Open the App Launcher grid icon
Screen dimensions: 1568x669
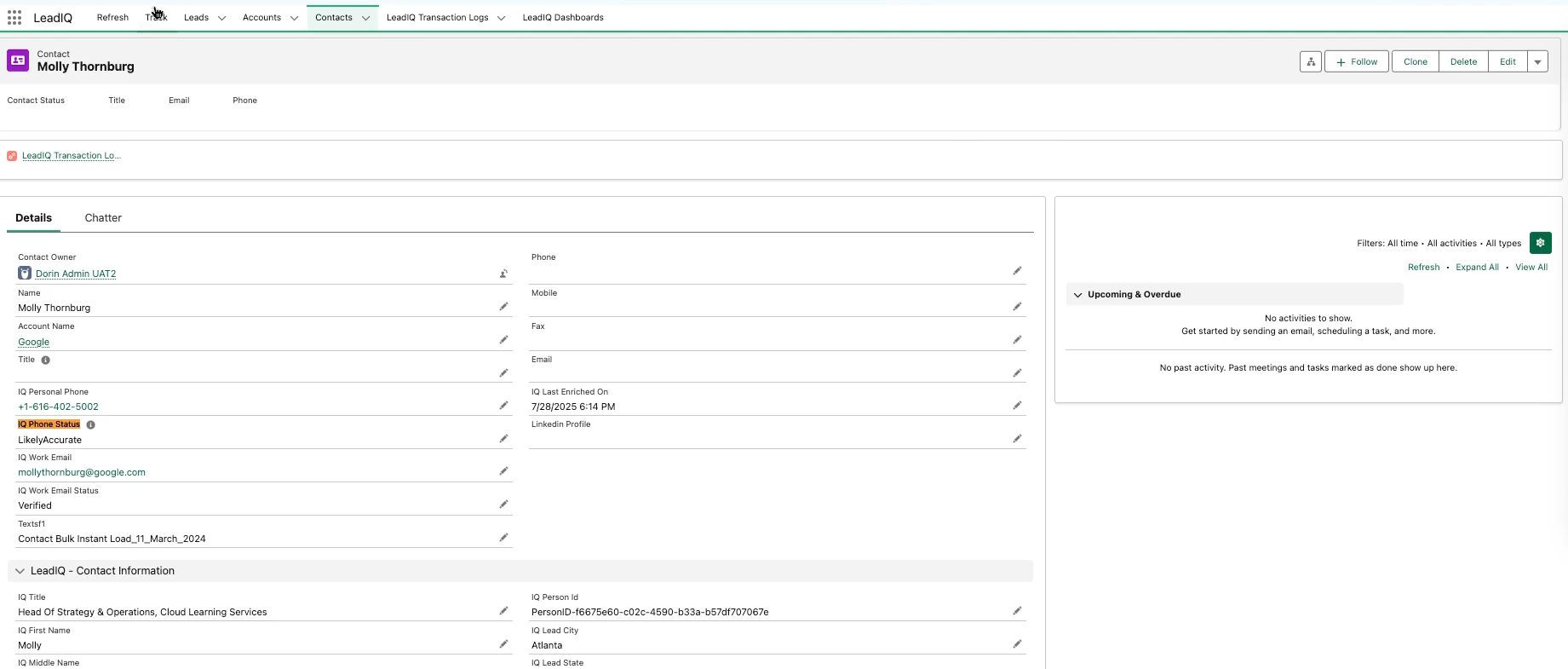14,18
